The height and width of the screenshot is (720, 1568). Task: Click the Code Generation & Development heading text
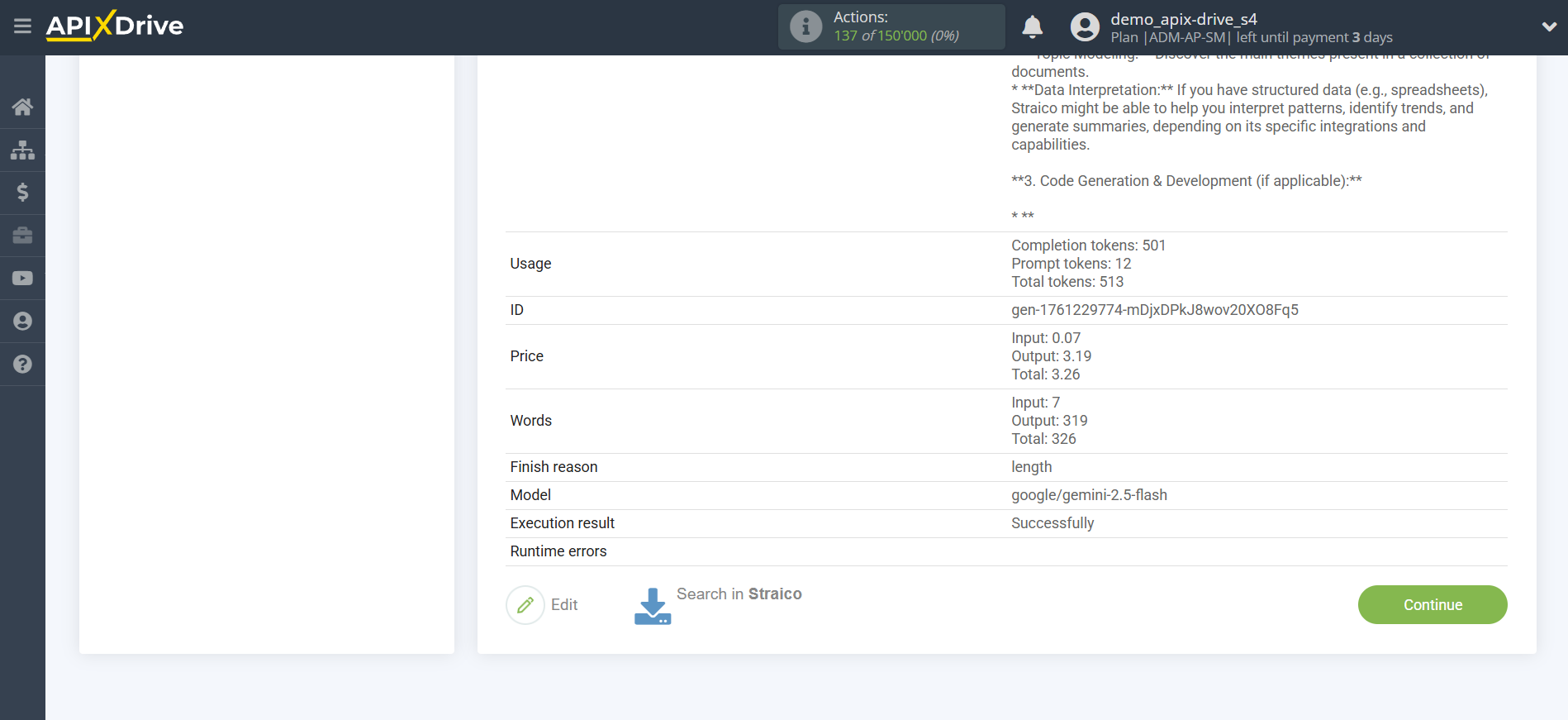coord(1186,181)
